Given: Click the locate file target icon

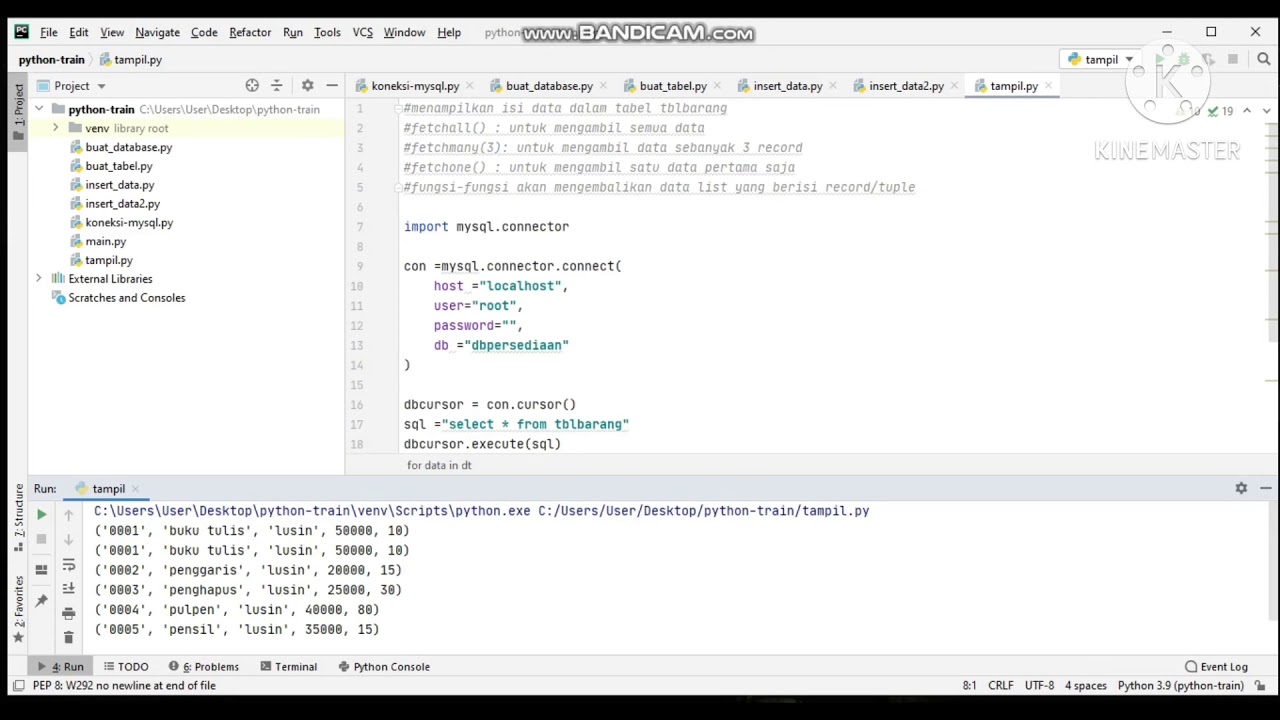Looking at the screenshot, I should tap(252, 86).
